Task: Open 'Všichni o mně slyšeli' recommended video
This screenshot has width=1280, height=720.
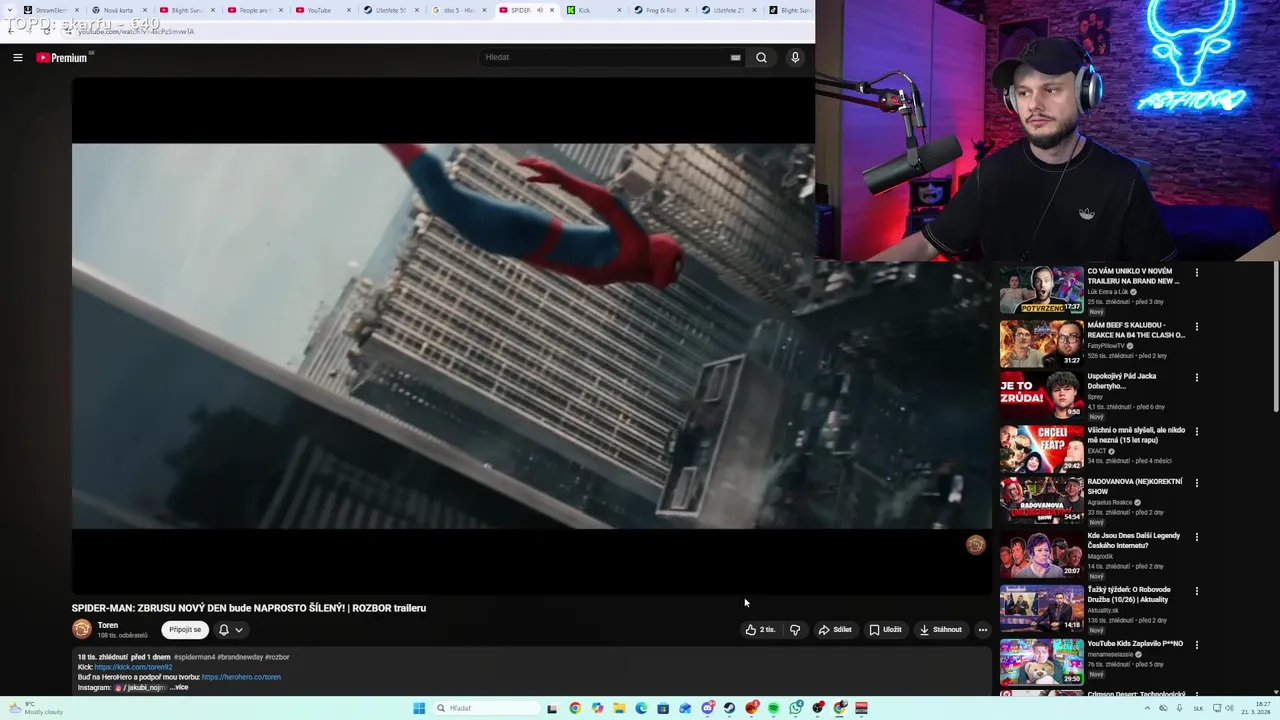Action: point(1041,449)
